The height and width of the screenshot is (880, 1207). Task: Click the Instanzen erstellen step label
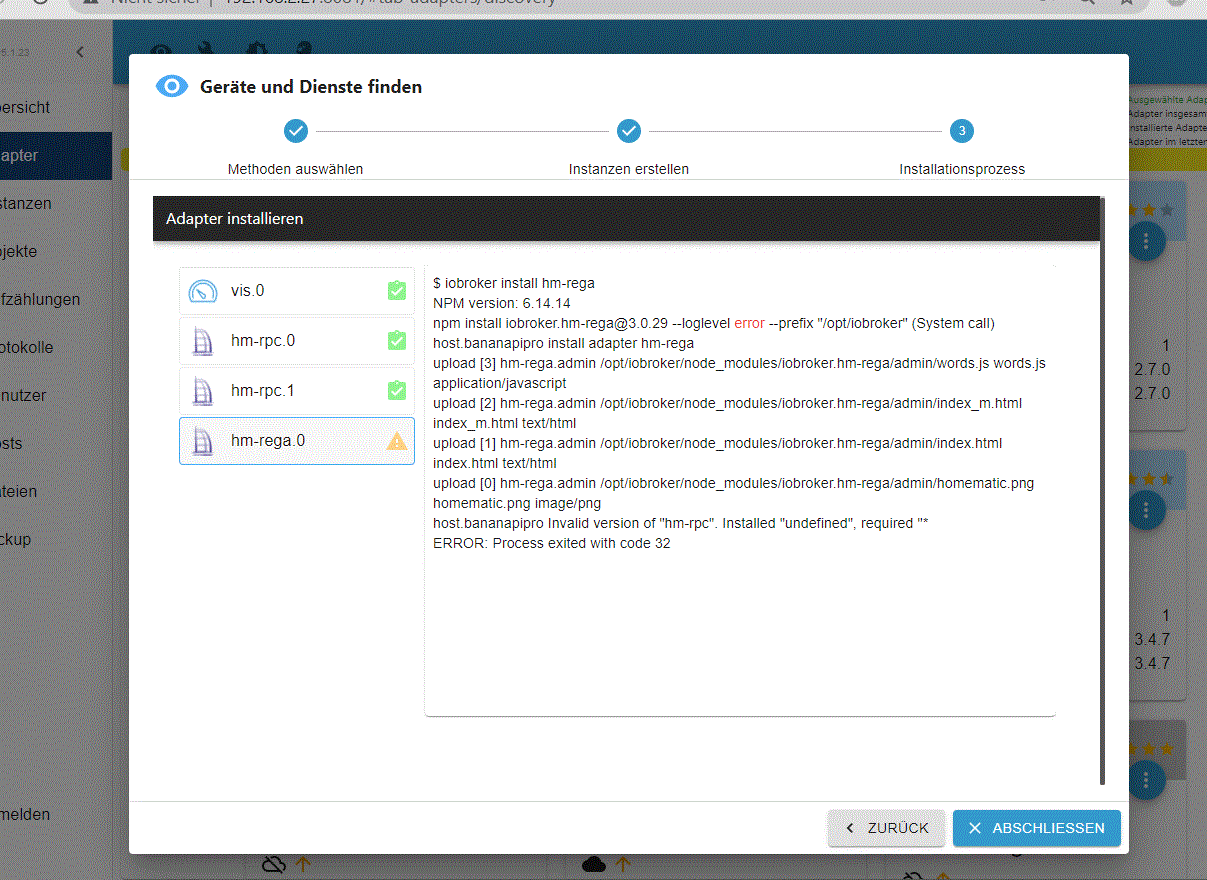628,169
